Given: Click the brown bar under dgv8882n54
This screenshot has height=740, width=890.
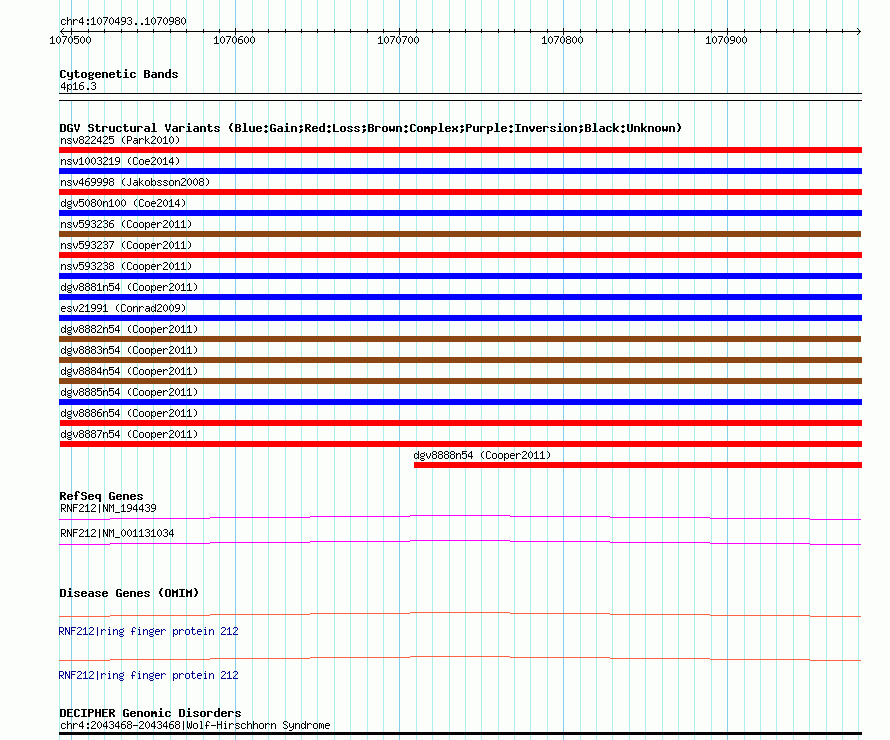Looking at the screenshot, I should point(460,339).
